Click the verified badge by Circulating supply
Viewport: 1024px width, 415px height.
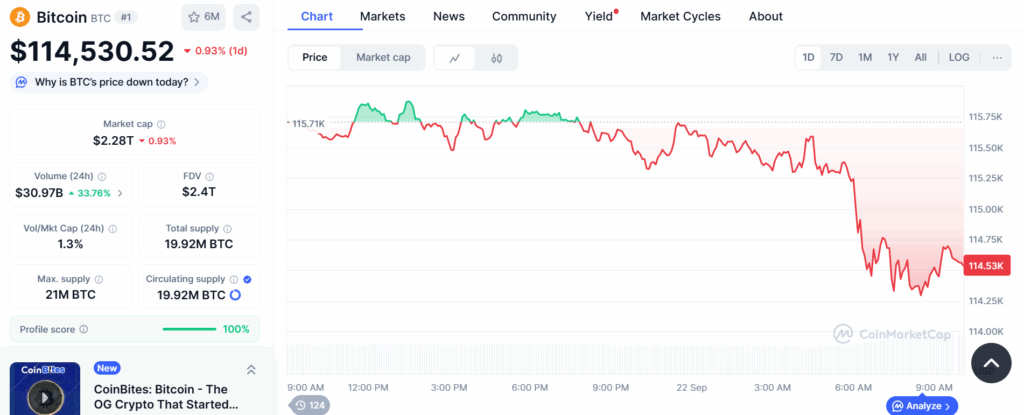247,279
